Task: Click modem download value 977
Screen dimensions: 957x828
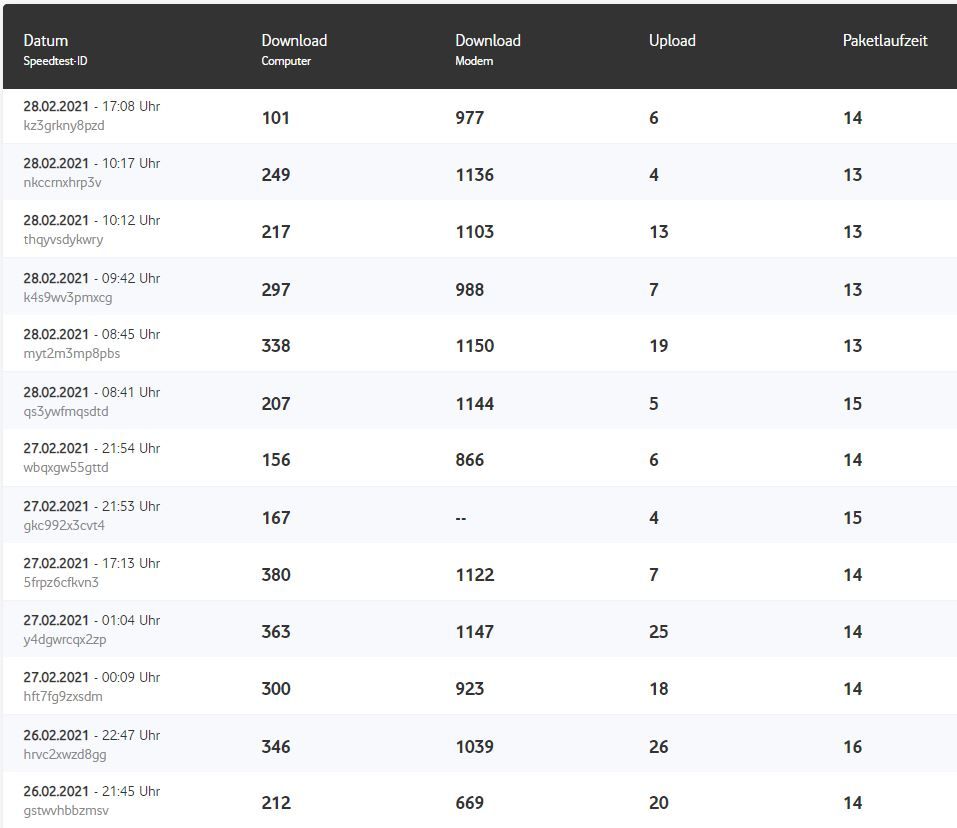Action: (x=469, y=118)
